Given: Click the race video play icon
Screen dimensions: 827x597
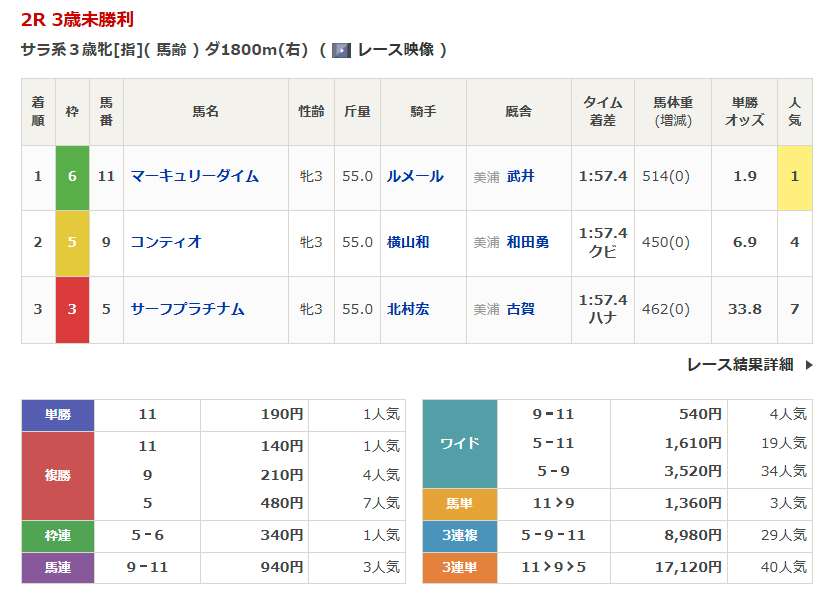Looking at the screenshot, I should point(341,50).
